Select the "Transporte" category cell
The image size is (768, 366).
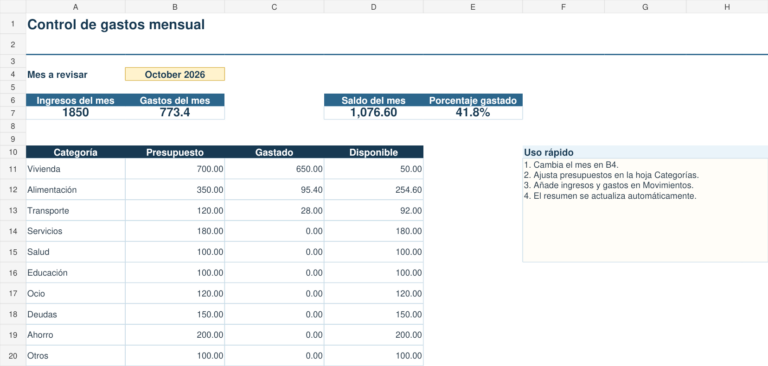click(x=75, y=210)
